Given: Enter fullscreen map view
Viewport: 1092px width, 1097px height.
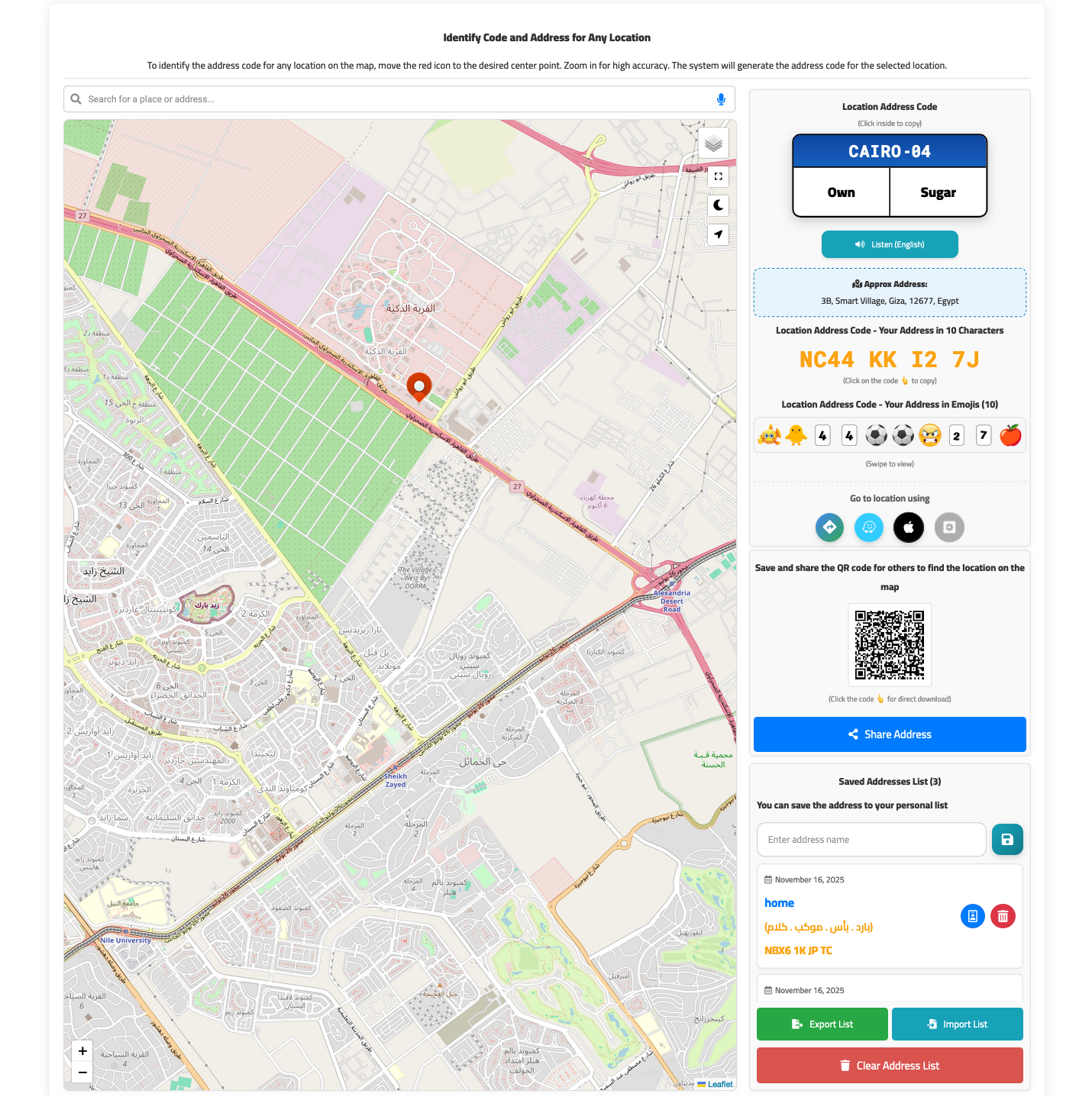Looking at the screenshot, I should [717, 176].
